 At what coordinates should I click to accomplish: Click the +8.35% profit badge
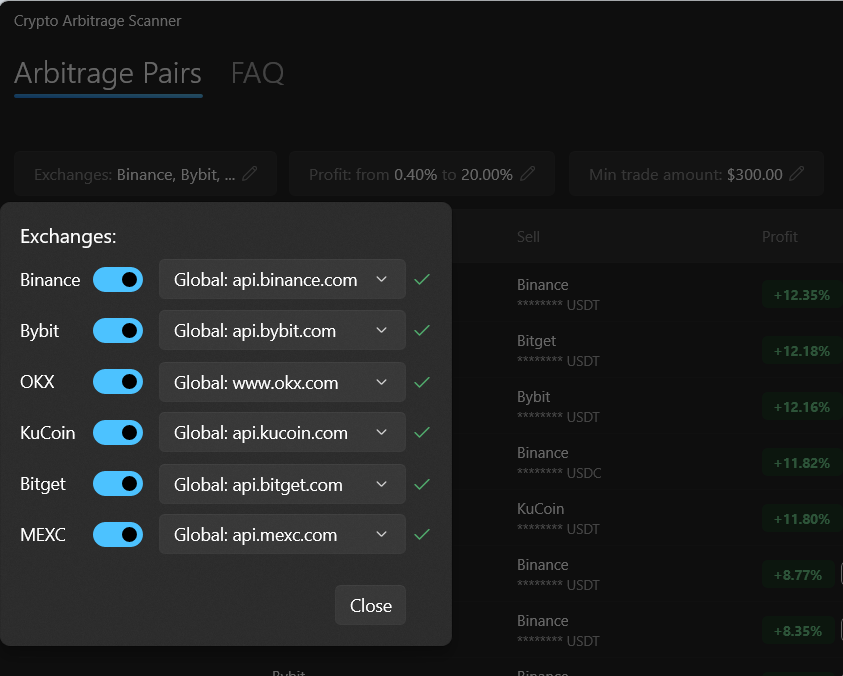(798, 631)
